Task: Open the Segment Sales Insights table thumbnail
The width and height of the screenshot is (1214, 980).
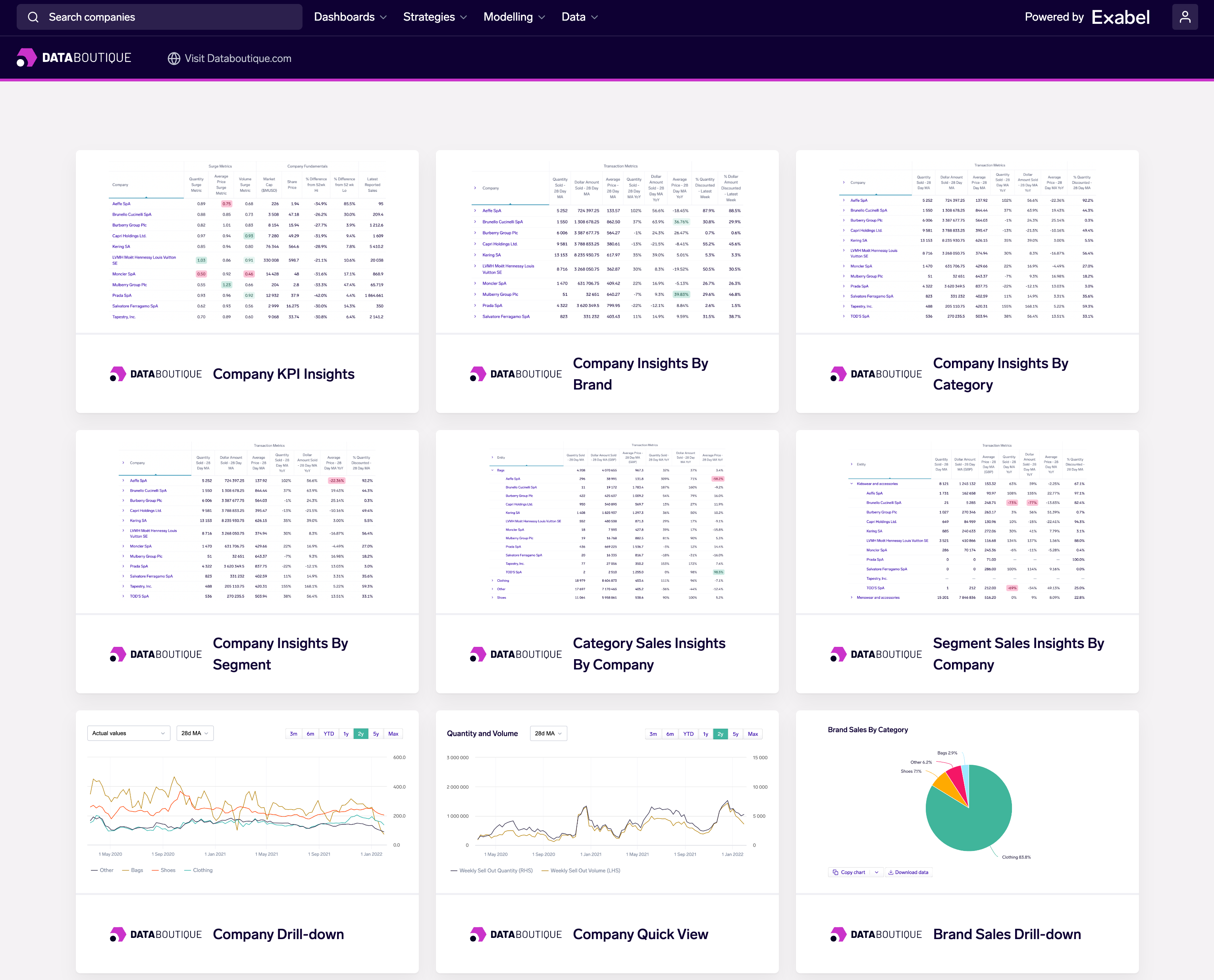Action: point(967,522)
